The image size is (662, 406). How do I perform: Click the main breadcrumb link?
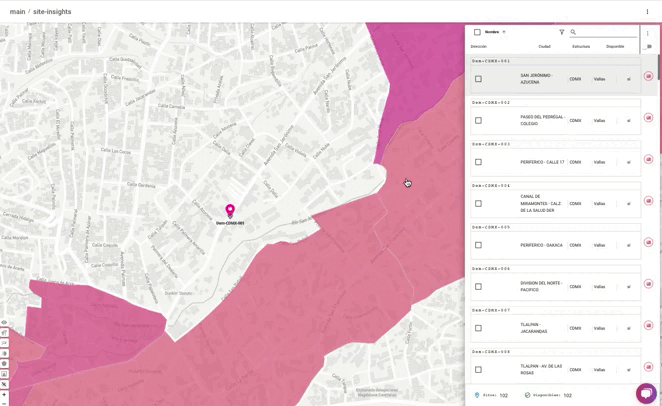pyautogui.click(x=17, y=11)
